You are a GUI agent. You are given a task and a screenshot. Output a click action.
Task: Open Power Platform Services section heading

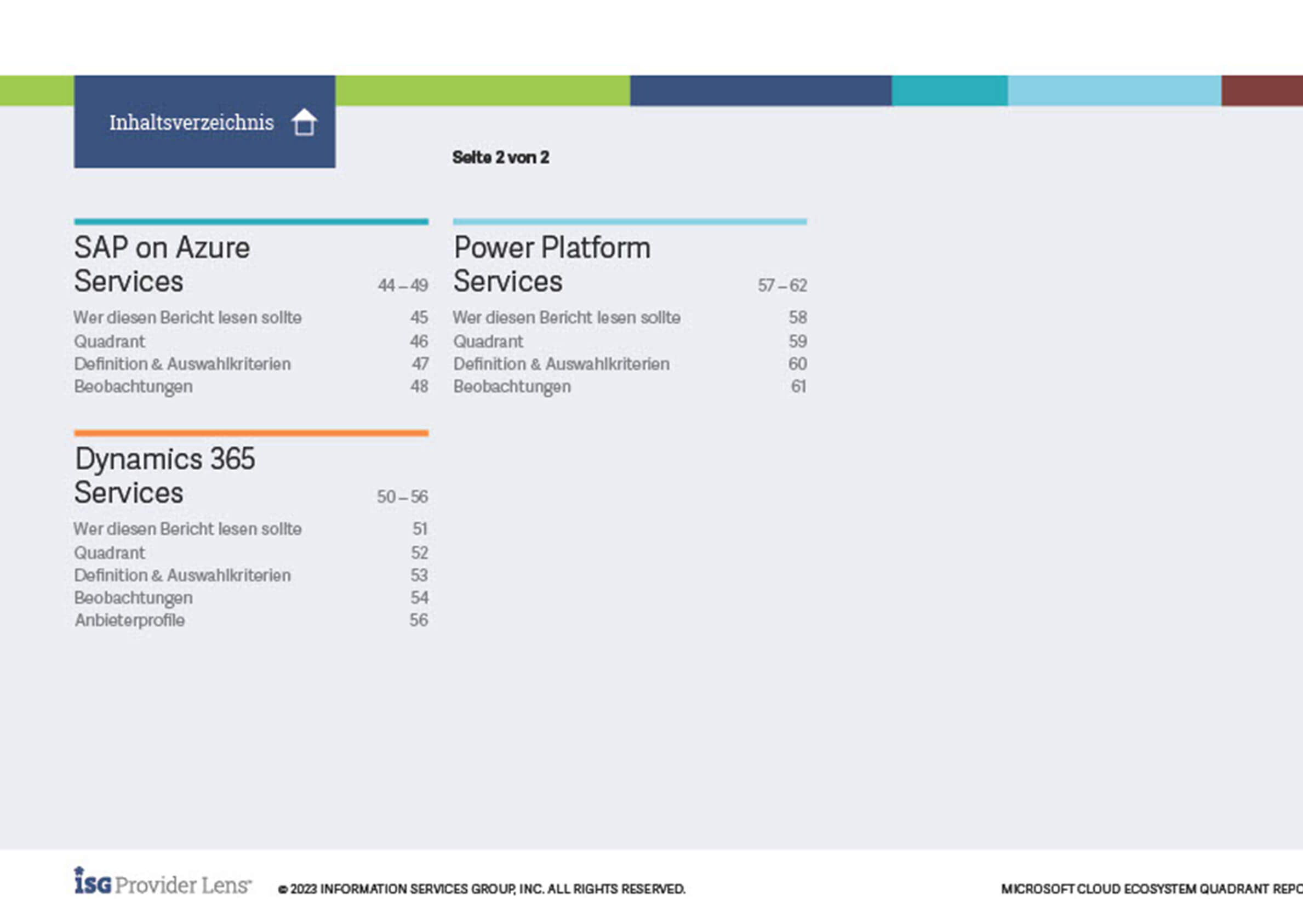pos(552,264)
